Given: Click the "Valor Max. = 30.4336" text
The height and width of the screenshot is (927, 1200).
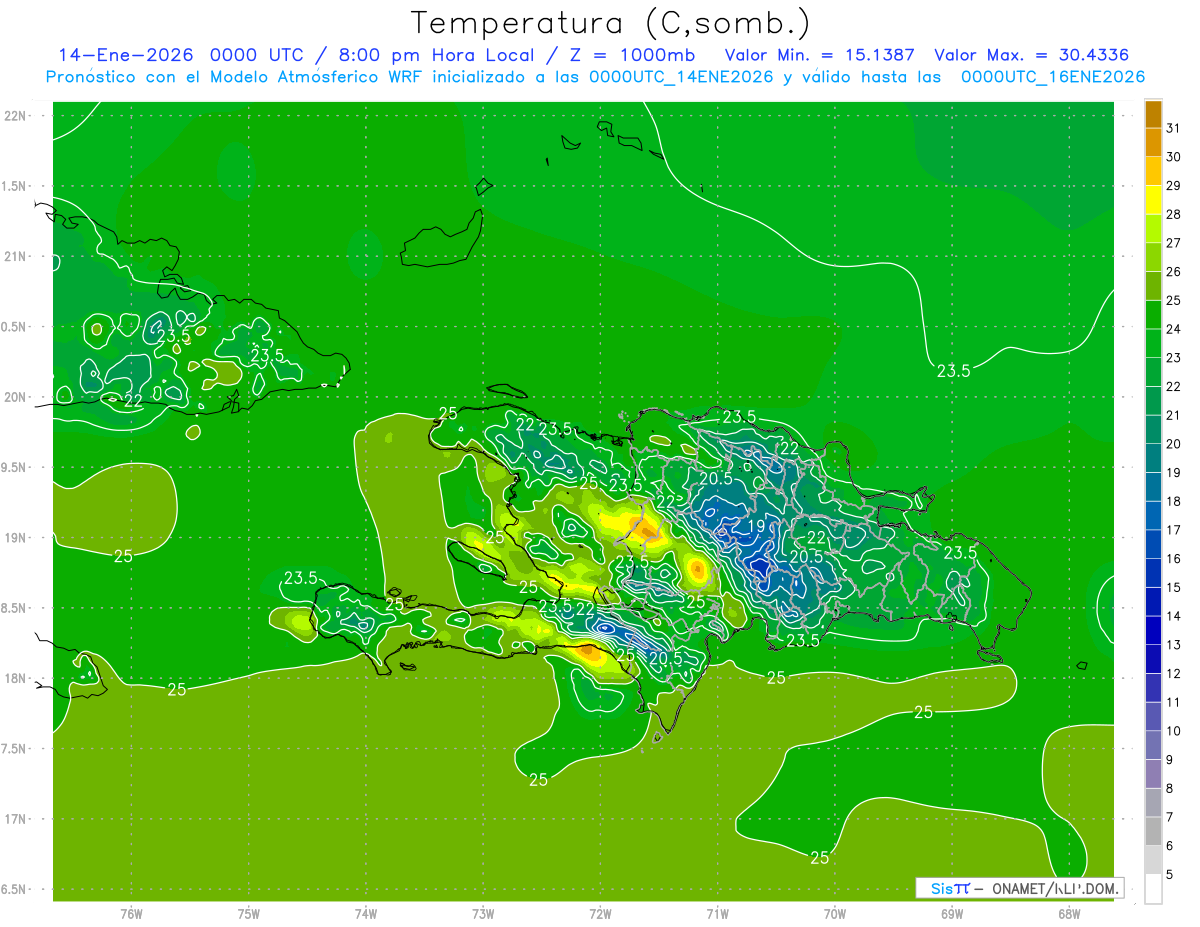Looking at the screenshot, I should [1031, 55].
